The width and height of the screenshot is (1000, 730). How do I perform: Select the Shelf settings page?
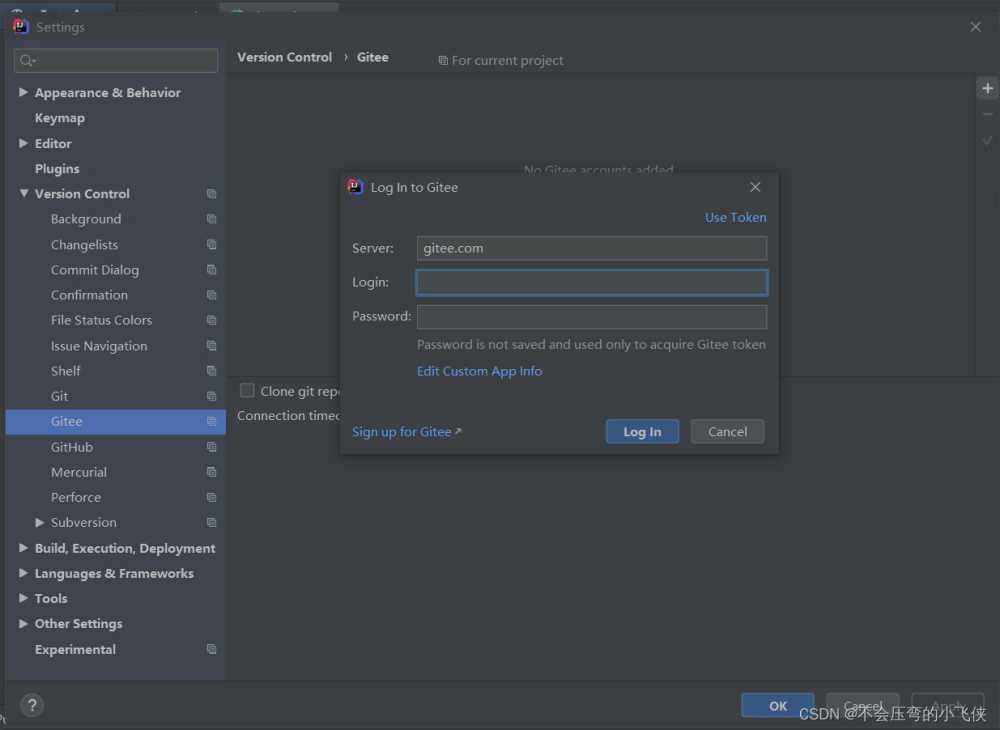point(65,371)
